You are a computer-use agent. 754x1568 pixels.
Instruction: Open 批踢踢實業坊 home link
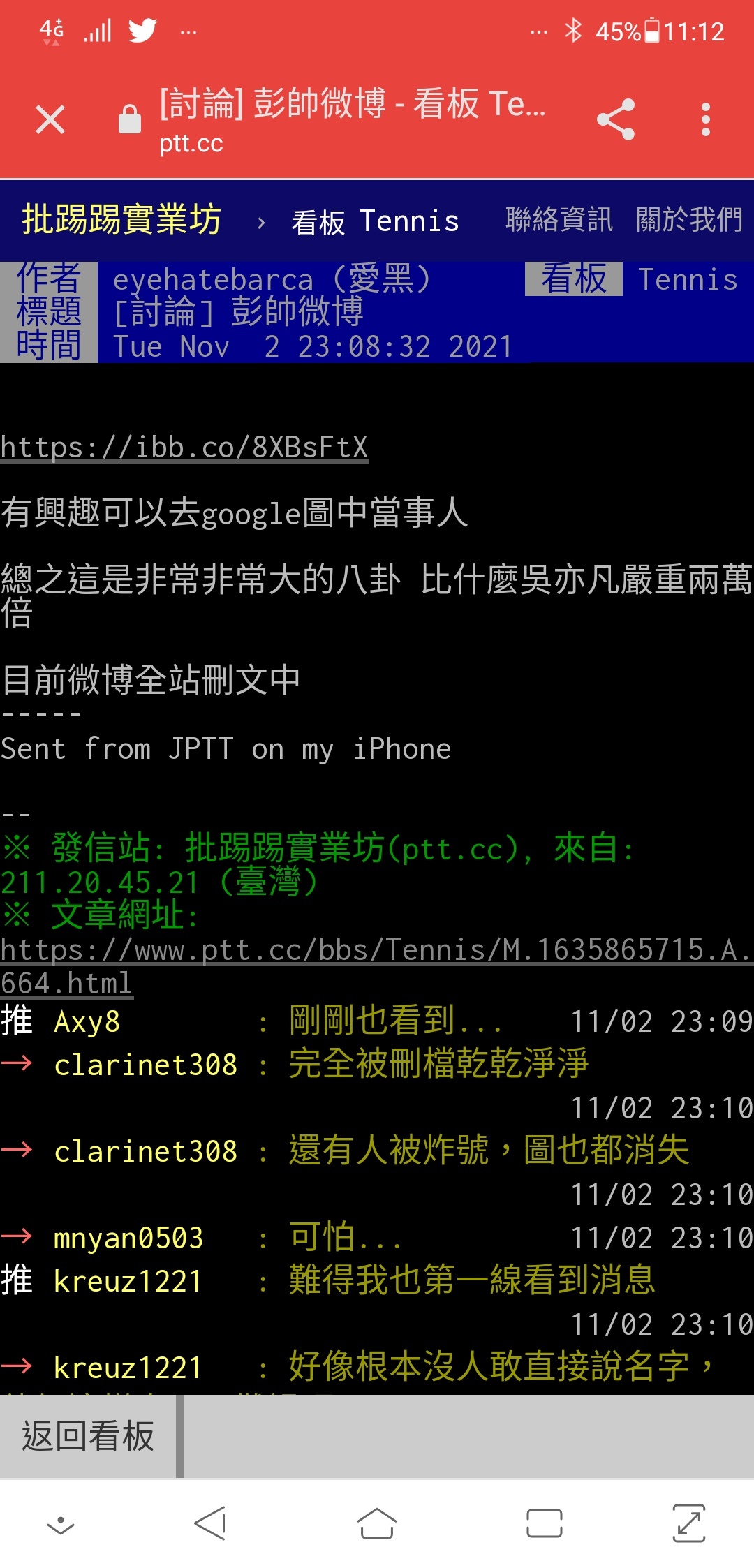pyautogui.click(x=121, y=221)
